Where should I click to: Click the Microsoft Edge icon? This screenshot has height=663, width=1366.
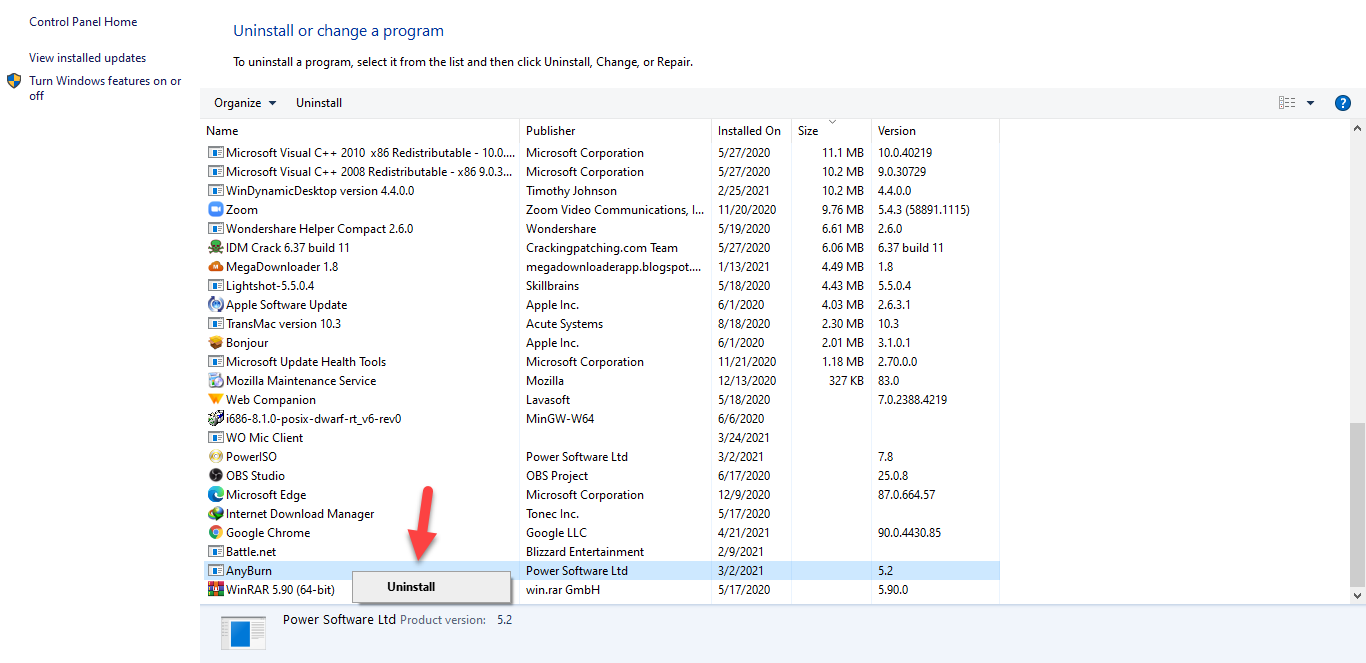coord(215,495)
